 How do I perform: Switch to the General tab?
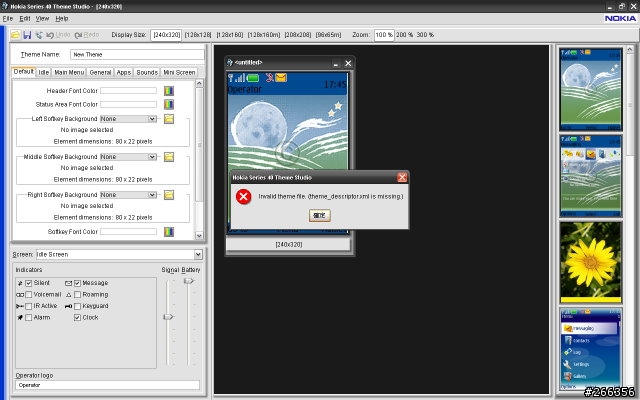(x=100, y=72)
